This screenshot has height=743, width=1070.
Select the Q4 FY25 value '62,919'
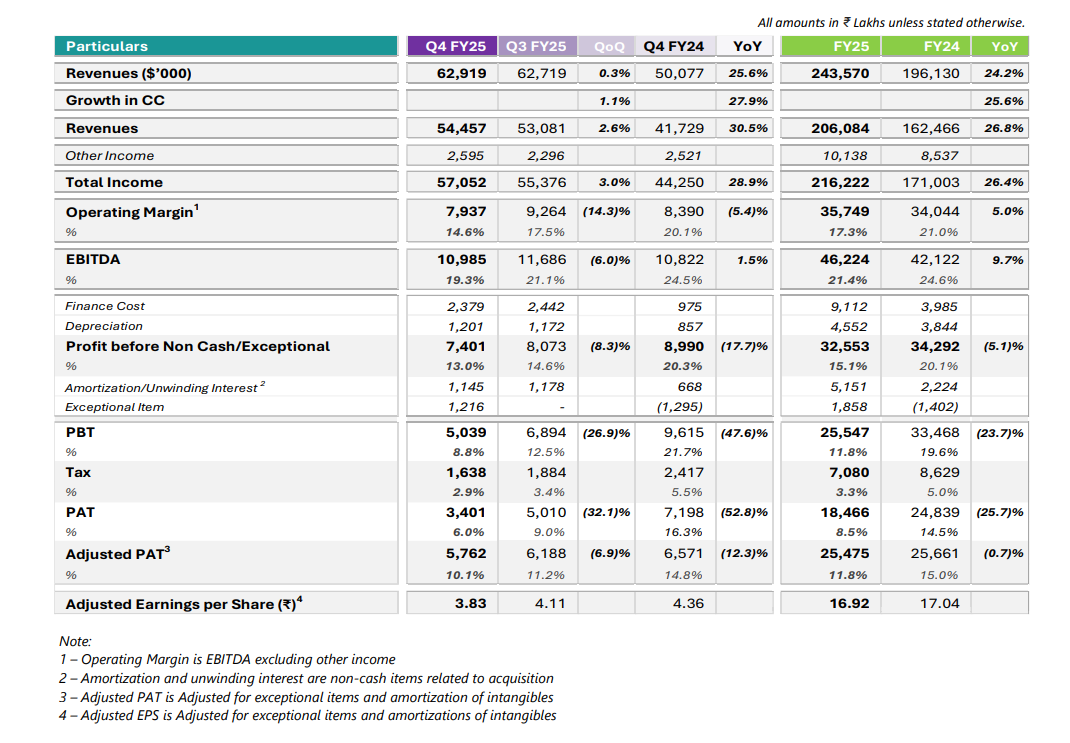[x=461, y=73]
